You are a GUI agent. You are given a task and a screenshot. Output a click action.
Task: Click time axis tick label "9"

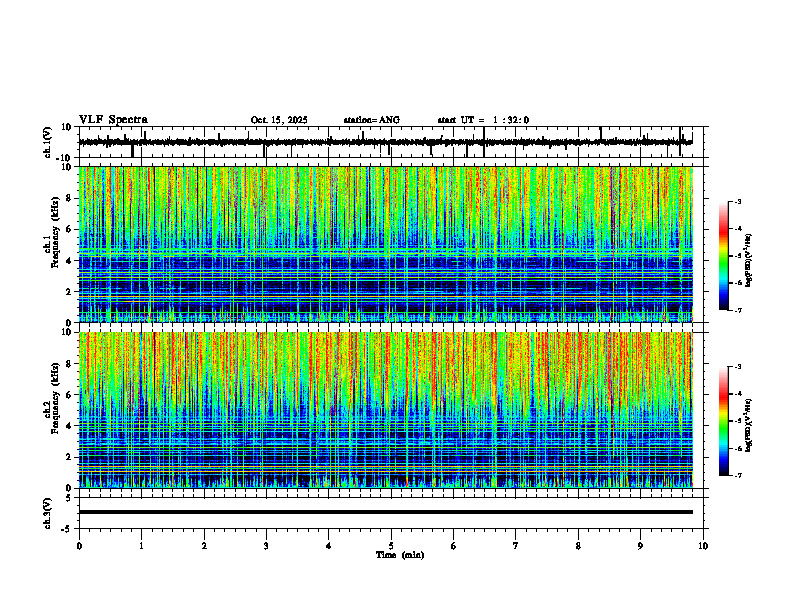coord(640,546)
